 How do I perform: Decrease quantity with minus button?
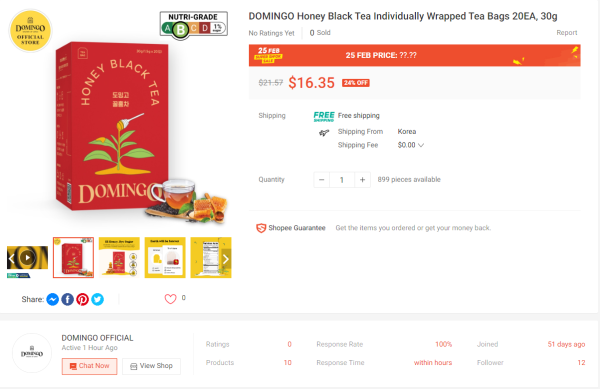point(321,180)
